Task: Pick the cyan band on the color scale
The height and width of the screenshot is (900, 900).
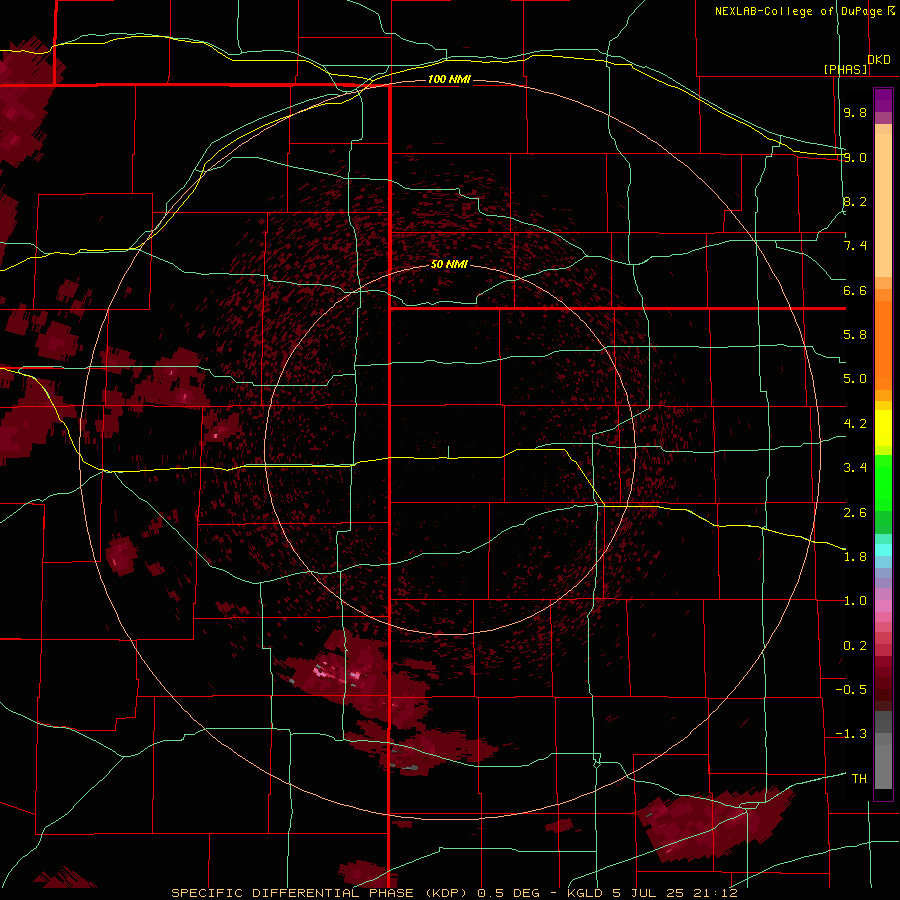Action: point(883,550)
